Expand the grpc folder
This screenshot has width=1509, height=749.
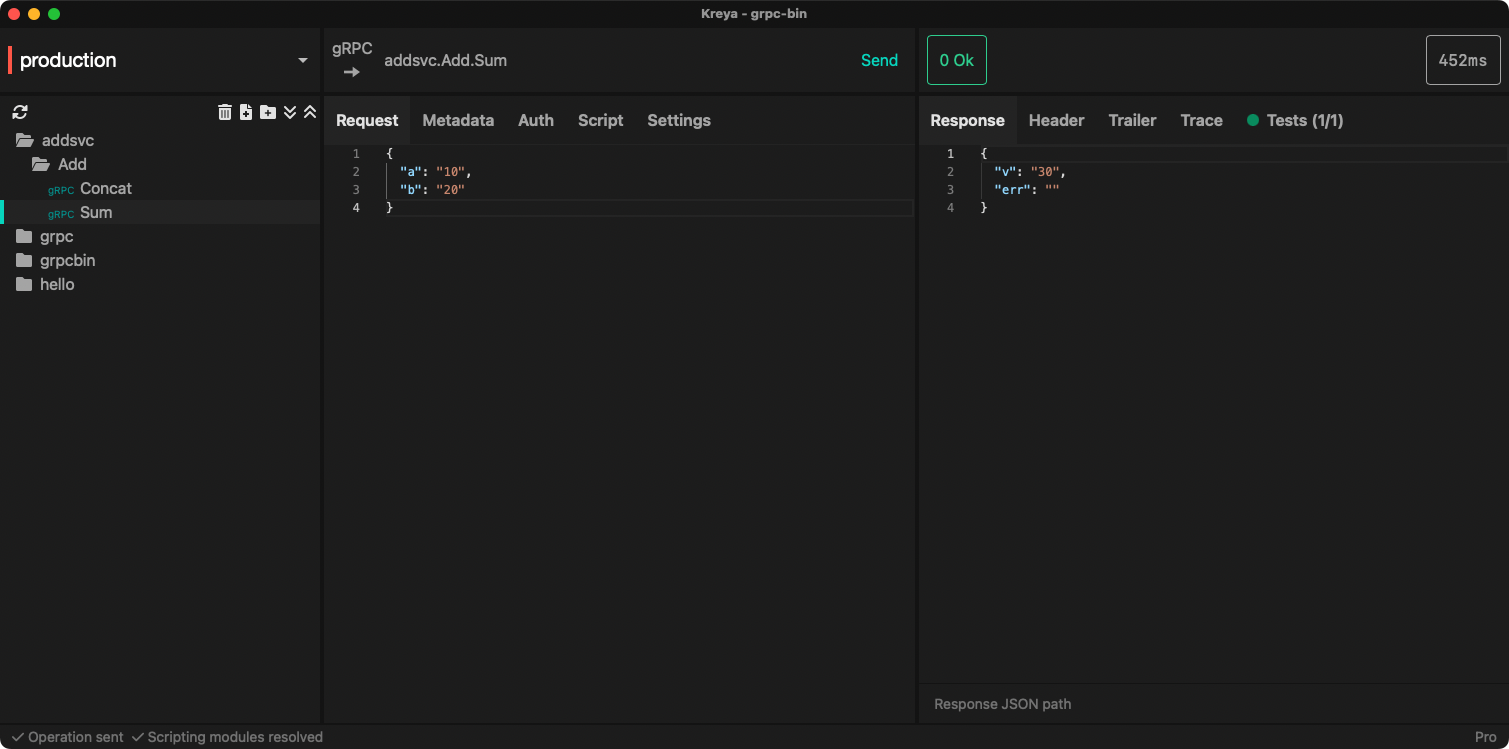(x=160, y=236)
